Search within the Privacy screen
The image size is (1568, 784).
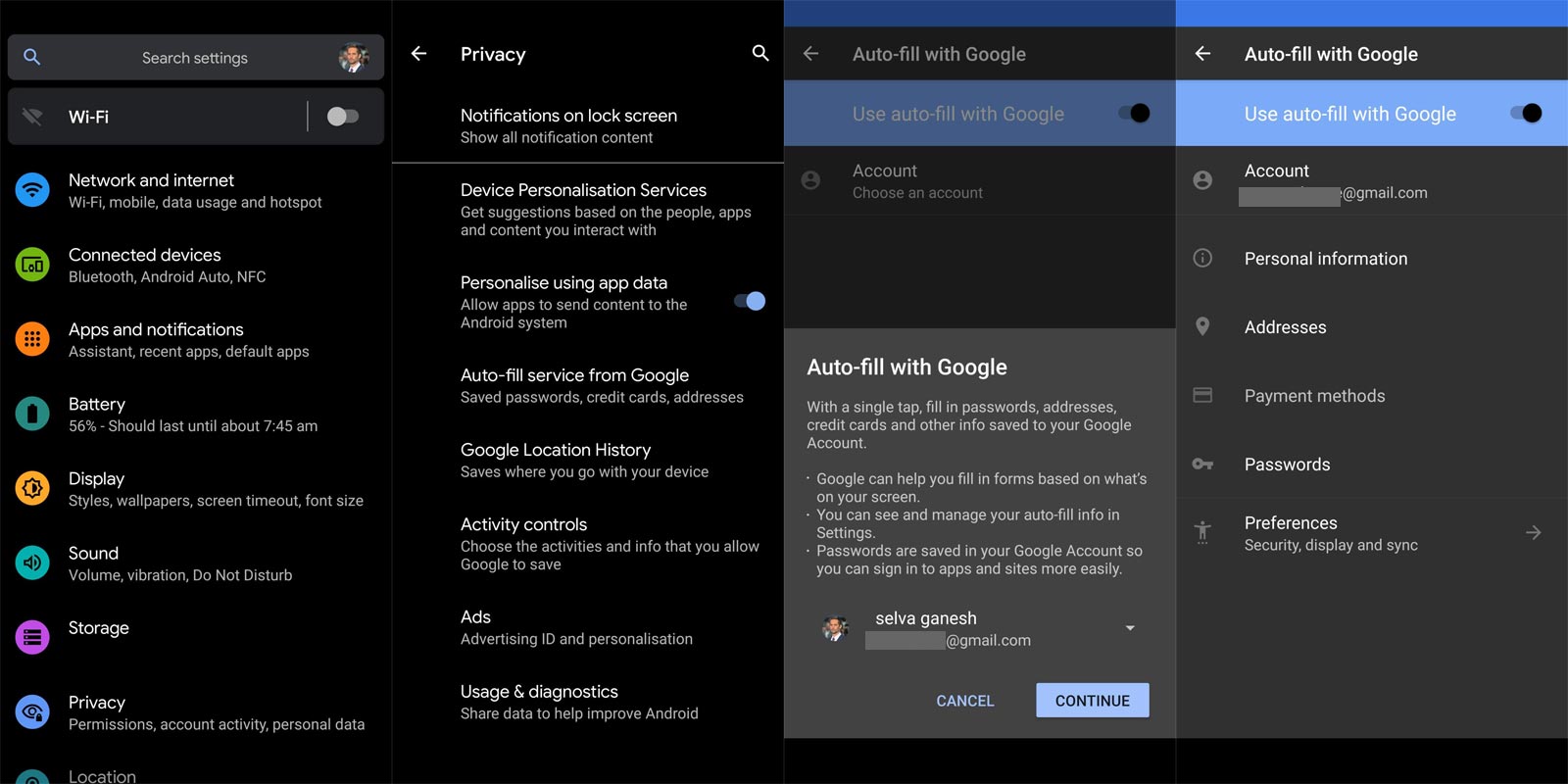click(x=760, y=53)
